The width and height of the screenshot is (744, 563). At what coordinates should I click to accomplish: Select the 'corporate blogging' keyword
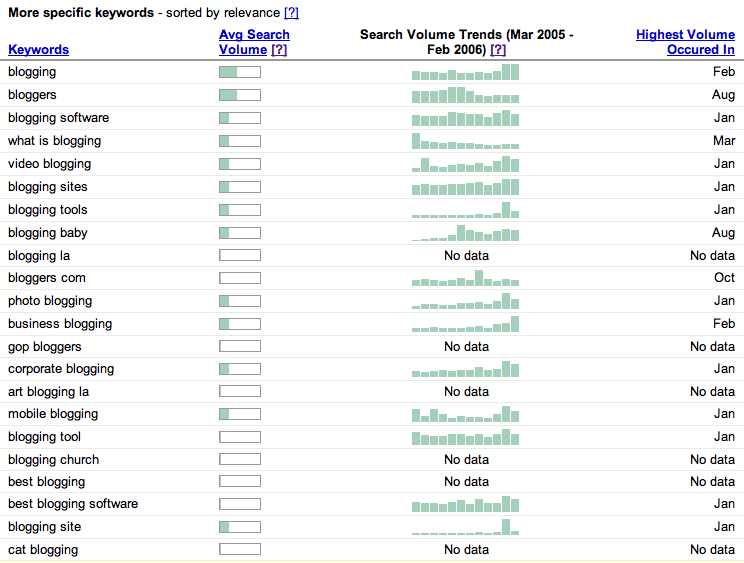[61, 369]
